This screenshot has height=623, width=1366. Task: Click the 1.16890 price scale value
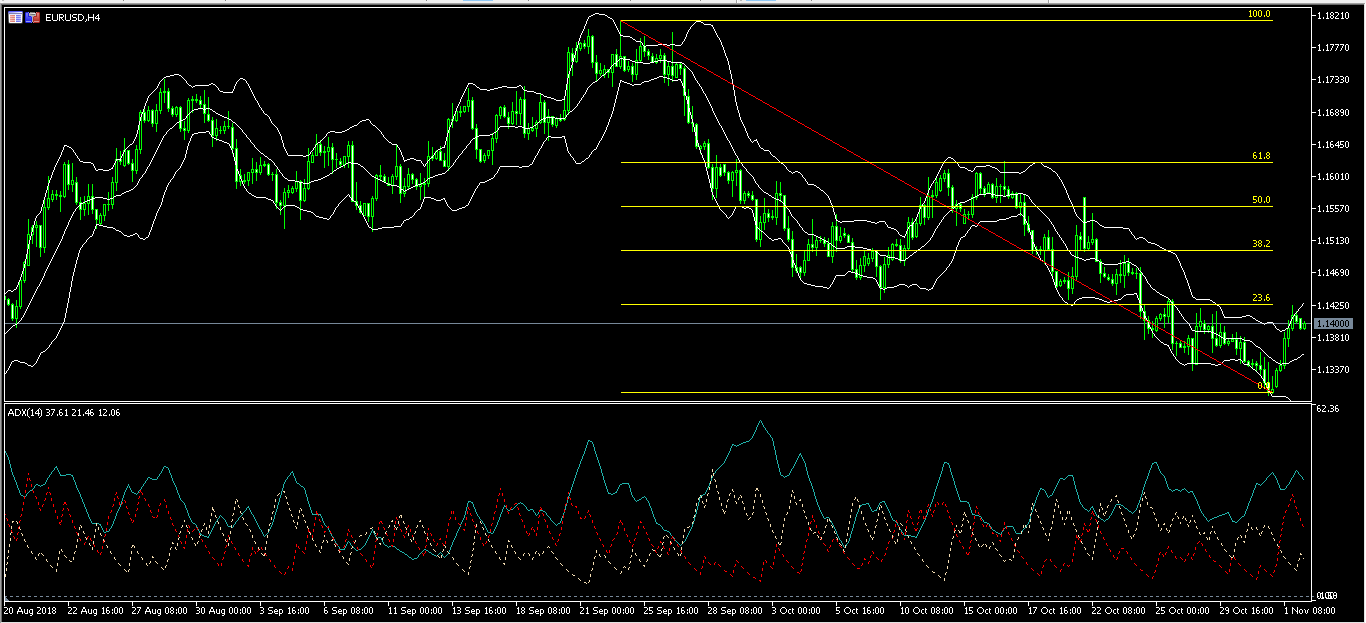pos(1334,112)
